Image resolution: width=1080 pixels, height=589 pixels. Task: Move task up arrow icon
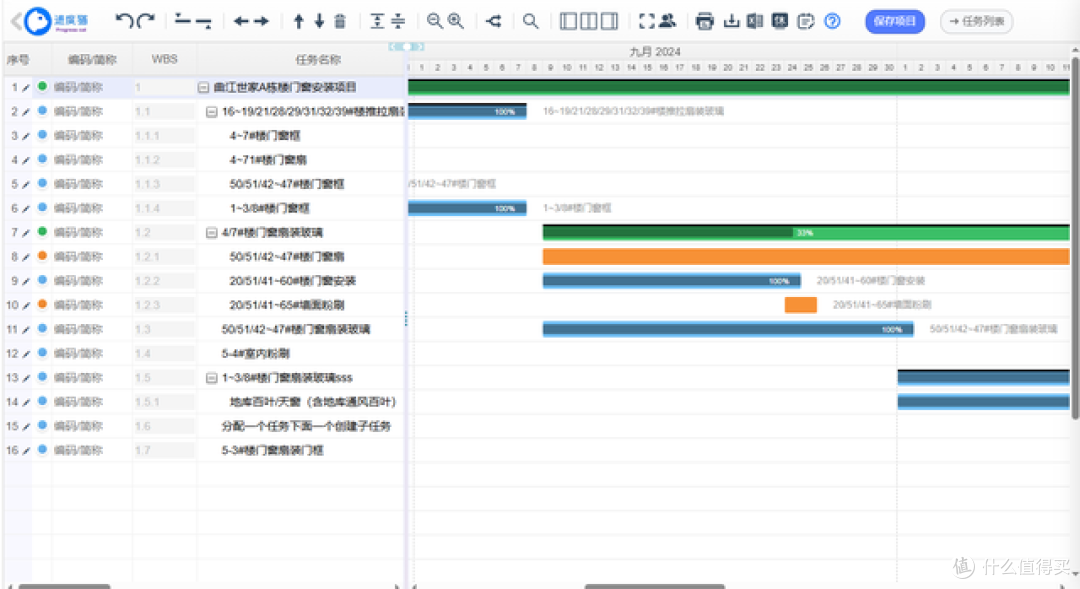click(298, 21)
